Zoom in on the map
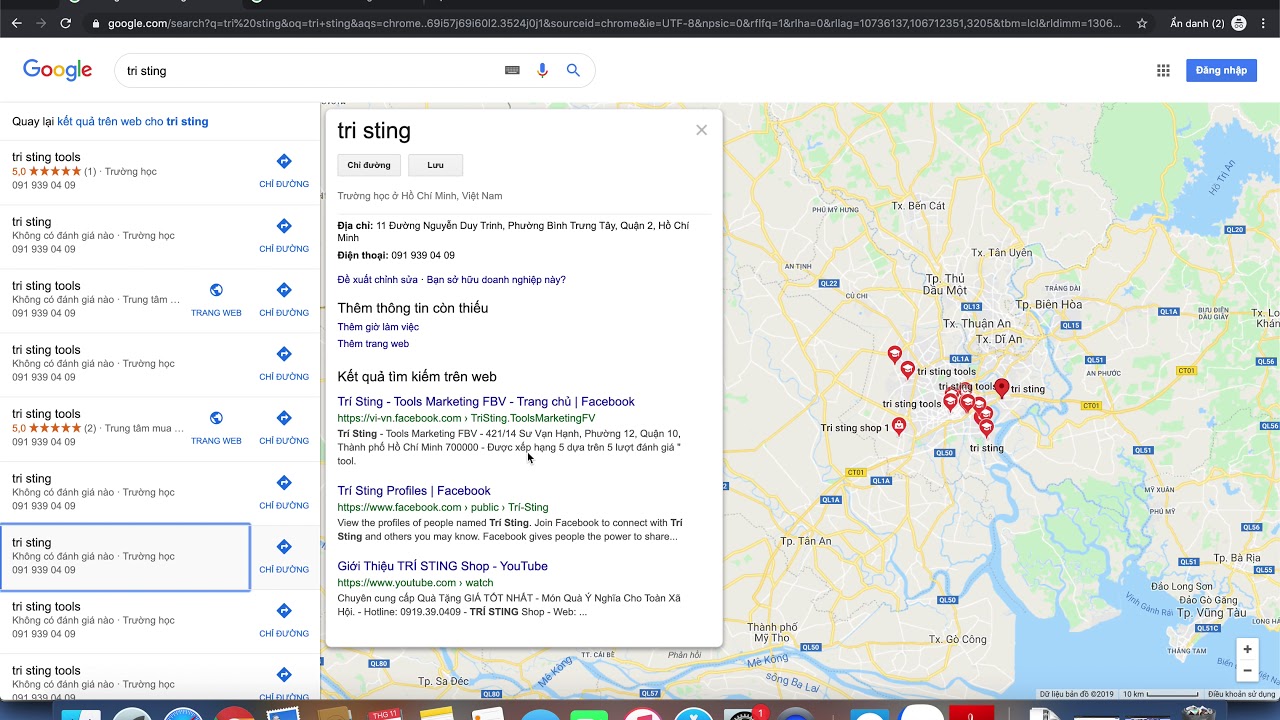The width and height of the screenshot is (1280, 720). [1247, 649]
